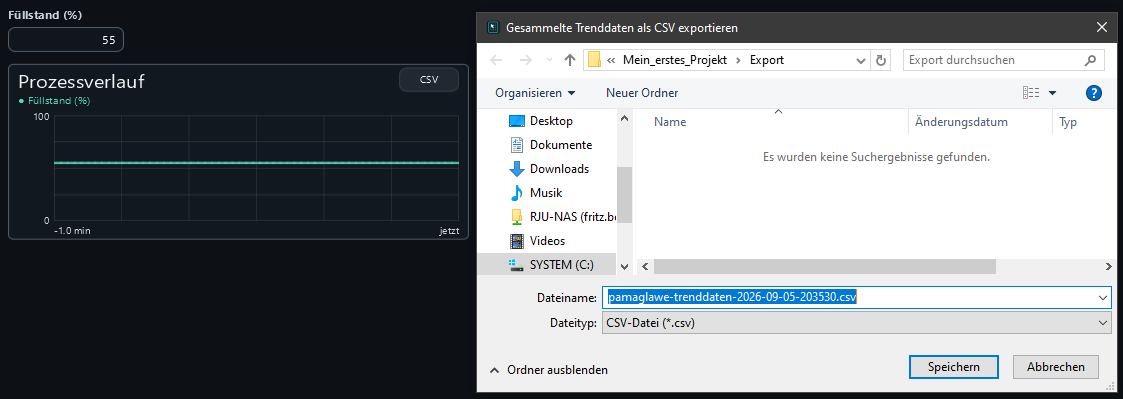Click the dialog title bar app icon
1123x399 pixels.
tap(493, 28)
